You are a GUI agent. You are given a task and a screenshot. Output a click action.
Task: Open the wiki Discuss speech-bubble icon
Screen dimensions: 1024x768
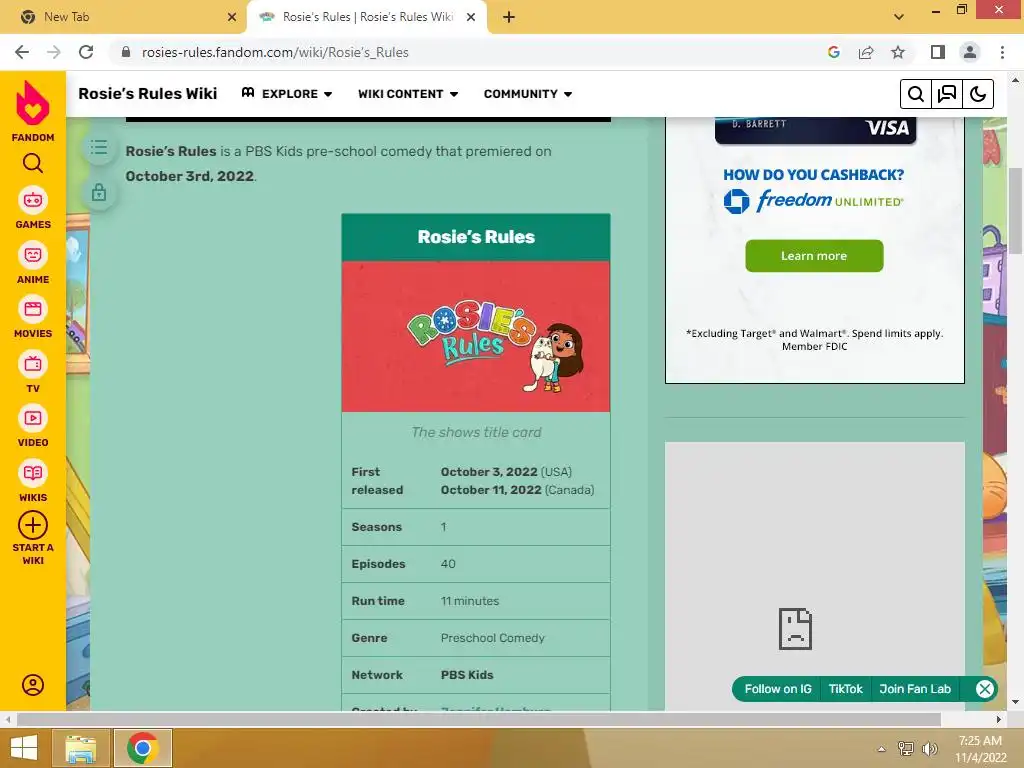tap(946, 94)
